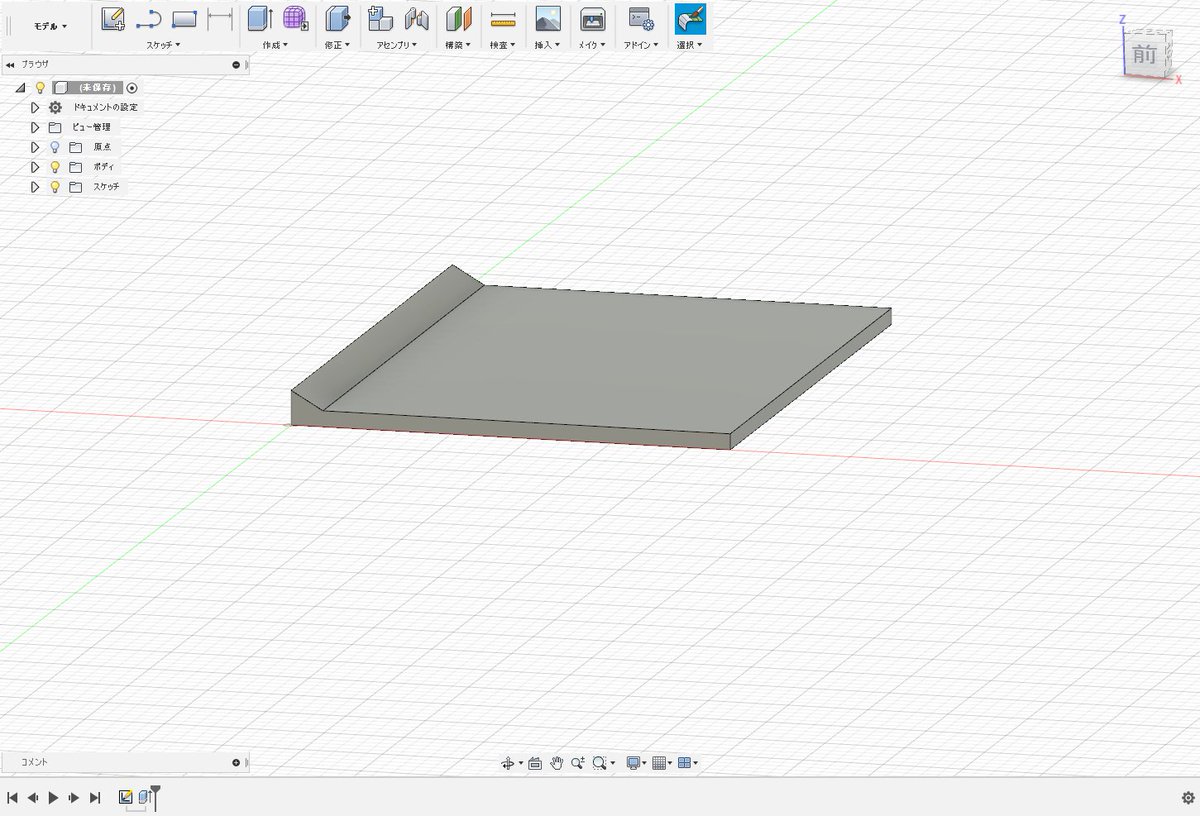
Task: Click the New Component icon
Action: pyautogui.click(x=380, y=18)
